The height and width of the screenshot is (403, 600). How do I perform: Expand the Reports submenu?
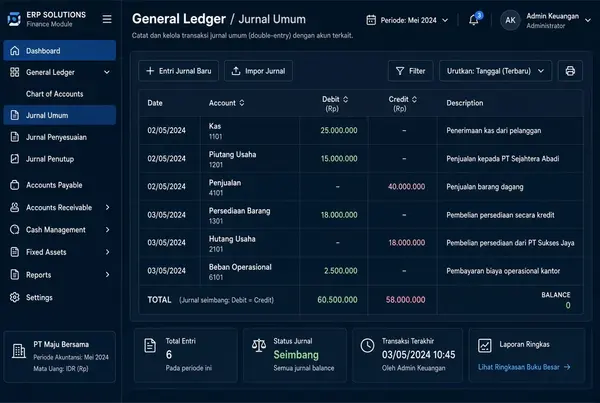[108, 274]
